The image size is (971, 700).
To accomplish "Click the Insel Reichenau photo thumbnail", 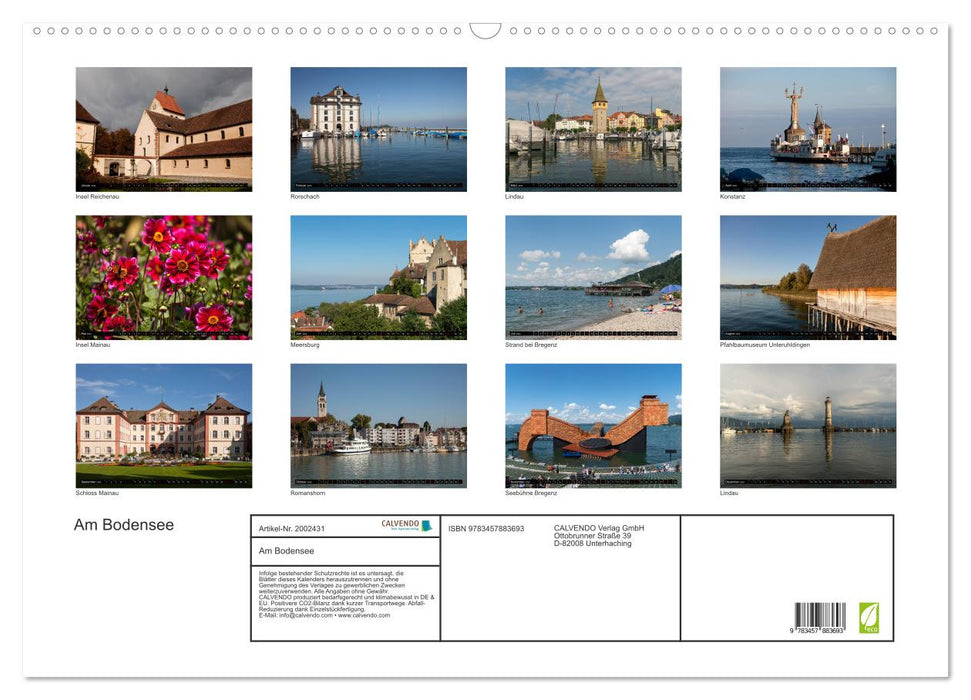I will pos(164,128).
